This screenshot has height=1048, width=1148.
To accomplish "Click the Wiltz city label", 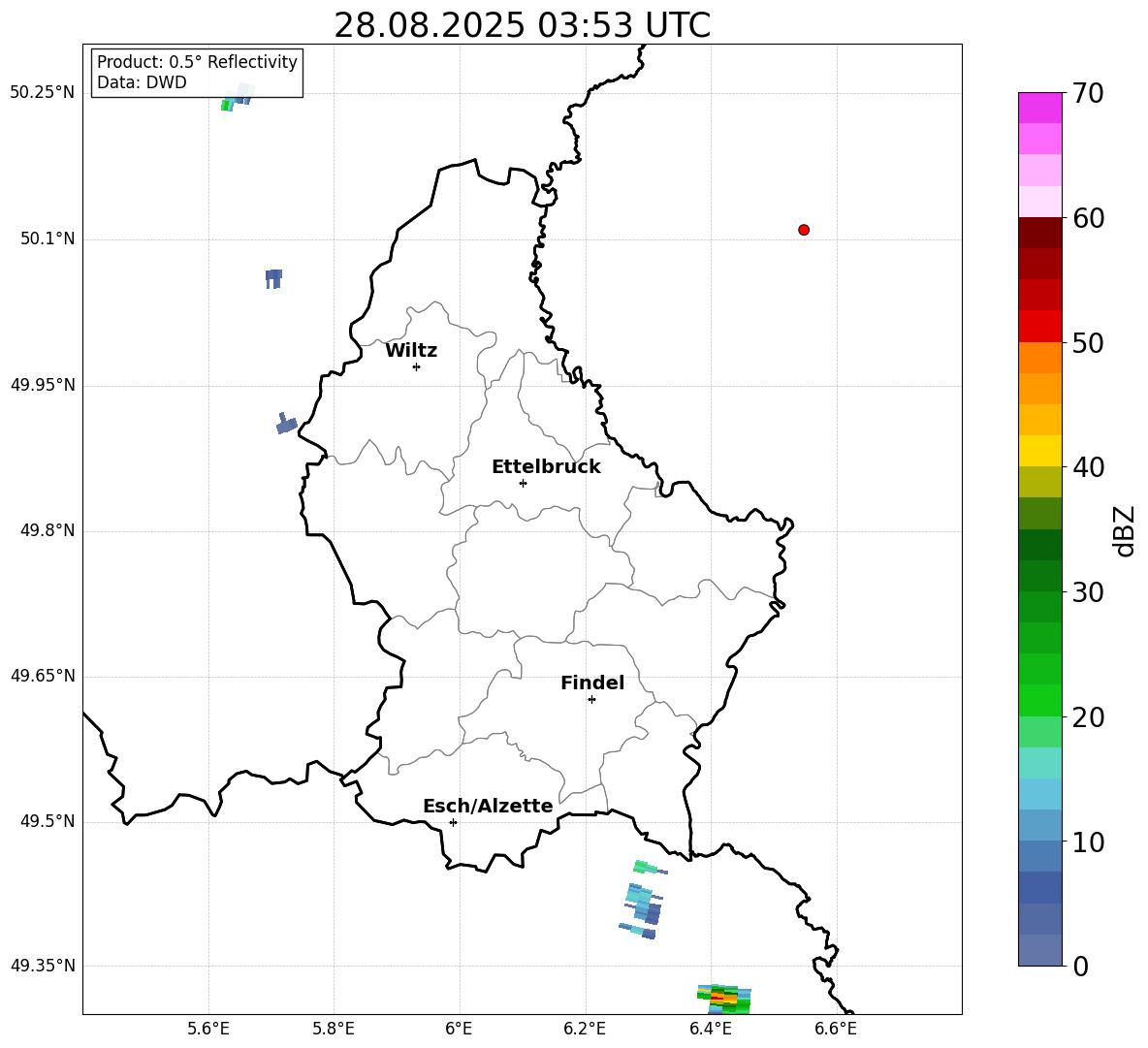I will click(x=411, y=351).
